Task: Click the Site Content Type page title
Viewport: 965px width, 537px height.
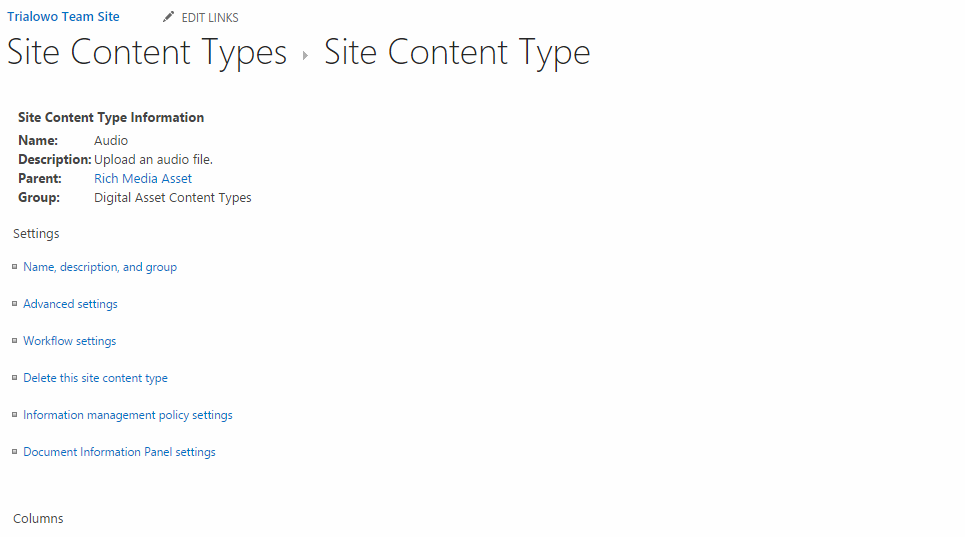Action: coord(457,53)
